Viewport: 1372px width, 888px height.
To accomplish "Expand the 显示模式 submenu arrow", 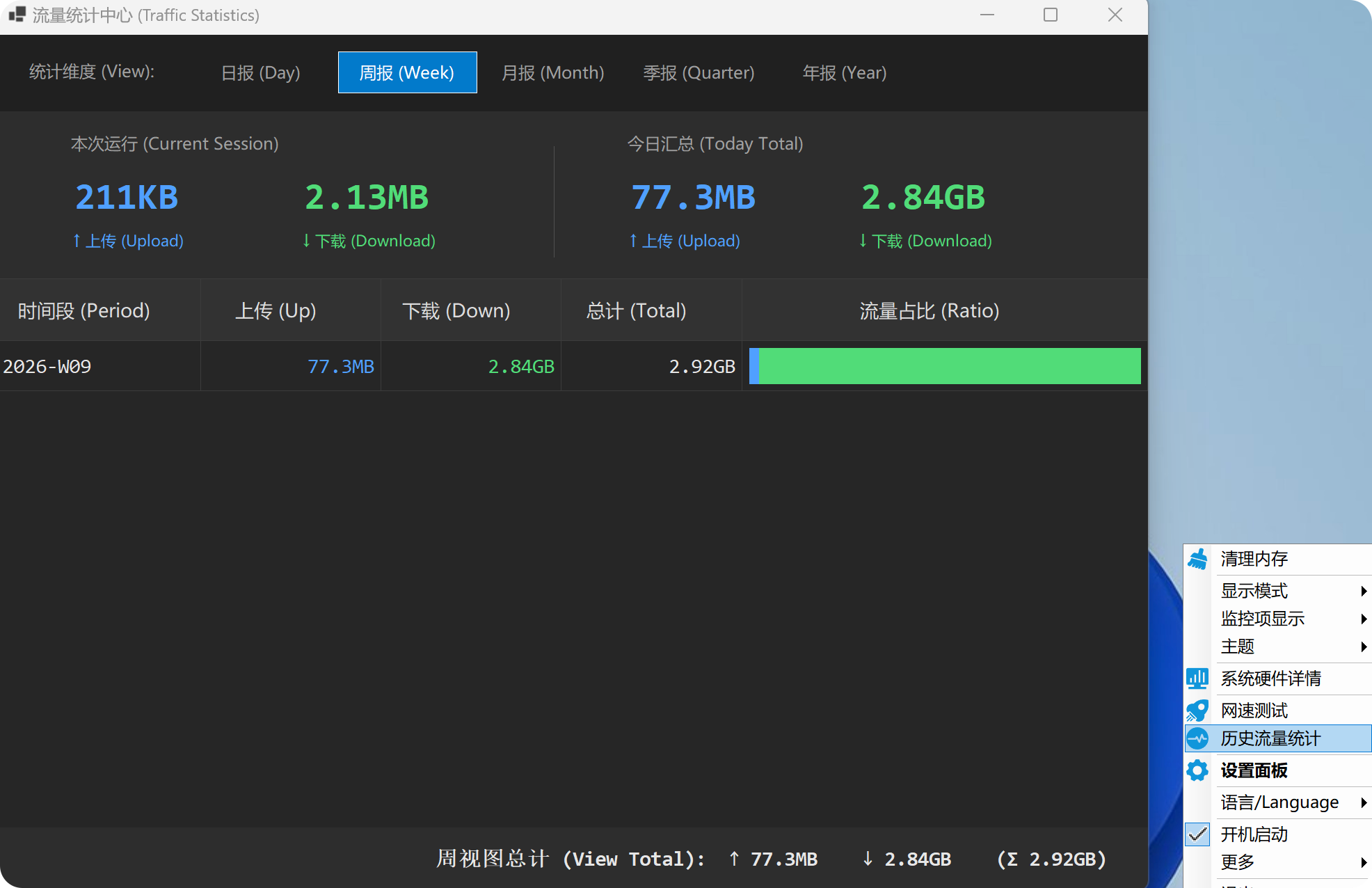I will tap(1363, 591).
